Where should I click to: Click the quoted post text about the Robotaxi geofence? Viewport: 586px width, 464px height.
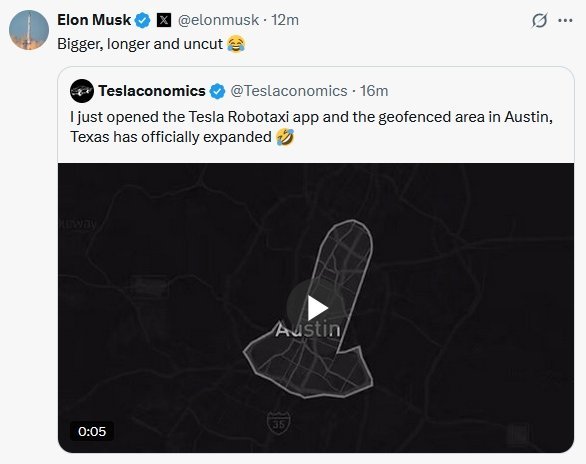pyautogui.click(x=311, y=127)
